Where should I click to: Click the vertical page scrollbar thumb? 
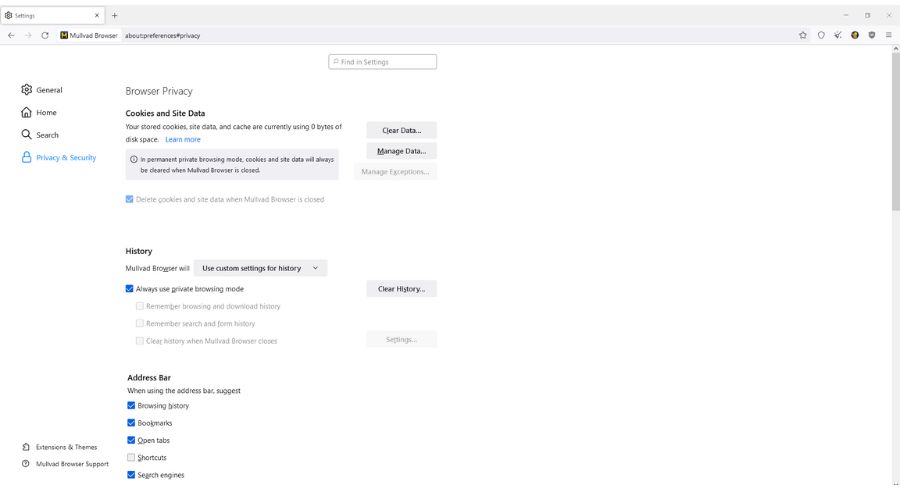pyautogui.click(x=895, y=132)
